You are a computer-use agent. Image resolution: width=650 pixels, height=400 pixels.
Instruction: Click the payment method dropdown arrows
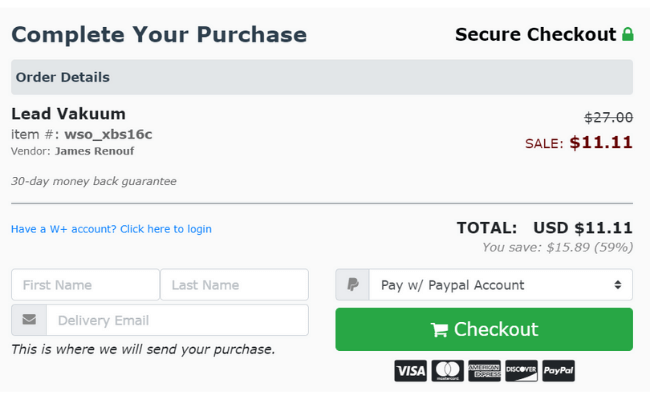[x=618, y=285]
